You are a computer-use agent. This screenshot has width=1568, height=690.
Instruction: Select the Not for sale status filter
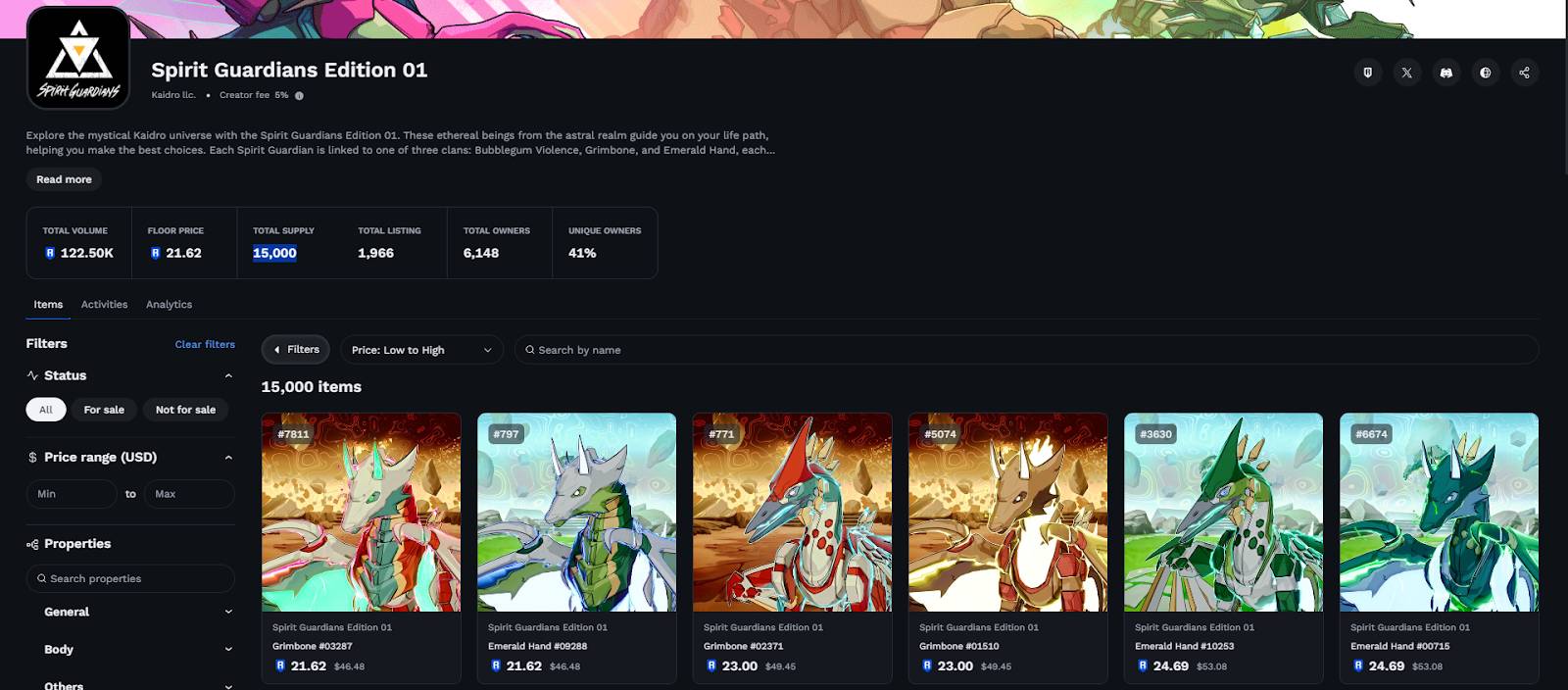coord(185,410)
